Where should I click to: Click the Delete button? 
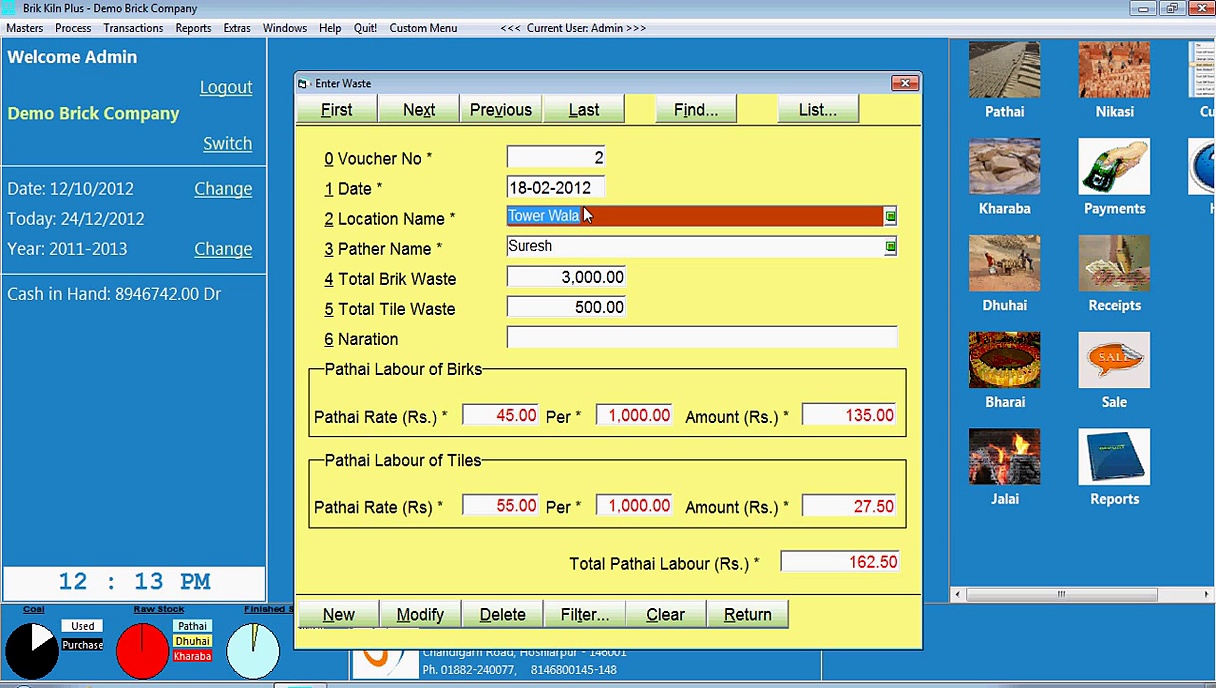(502, 614)
